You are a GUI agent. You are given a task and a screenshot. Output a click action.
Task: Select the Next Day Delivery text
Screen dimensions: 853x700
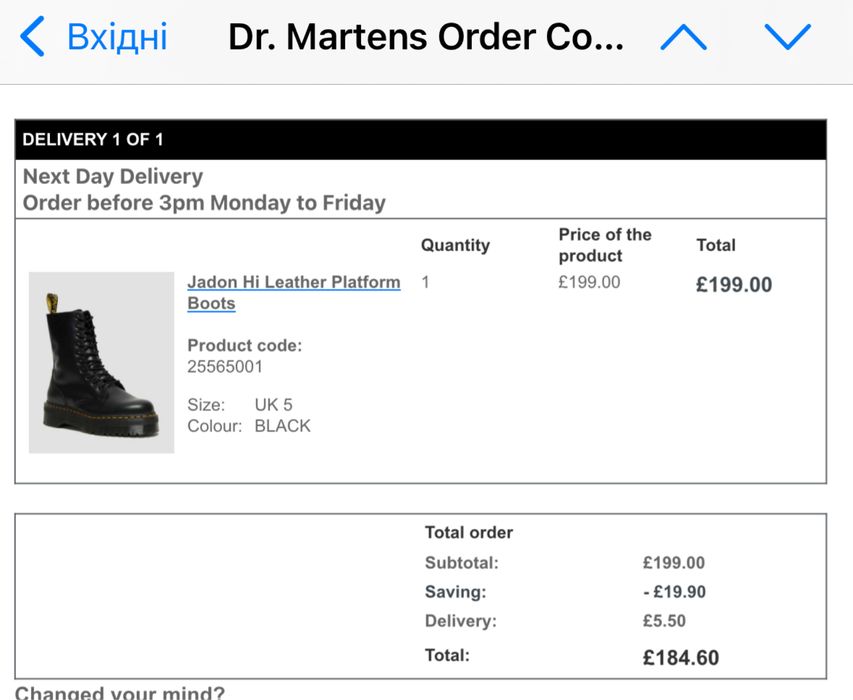(x=113, y=177)
